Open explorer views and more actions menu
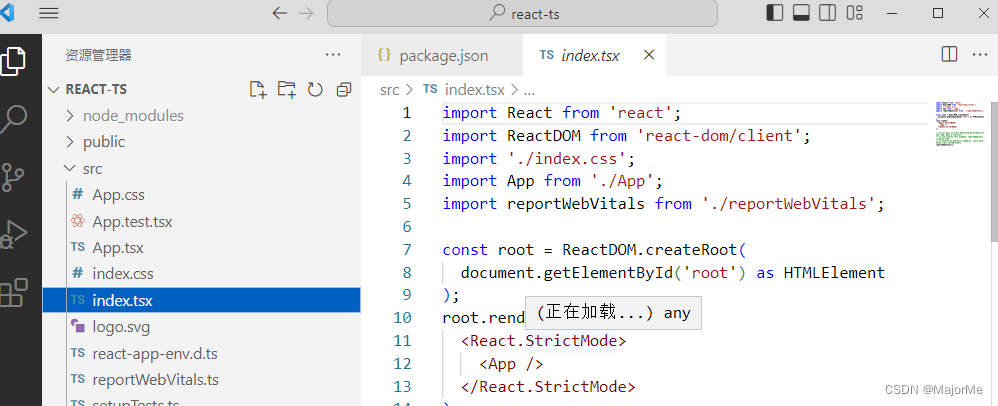The width and height of the screenshot is (998, 406). pyautogui.click(x=333, y=55)
